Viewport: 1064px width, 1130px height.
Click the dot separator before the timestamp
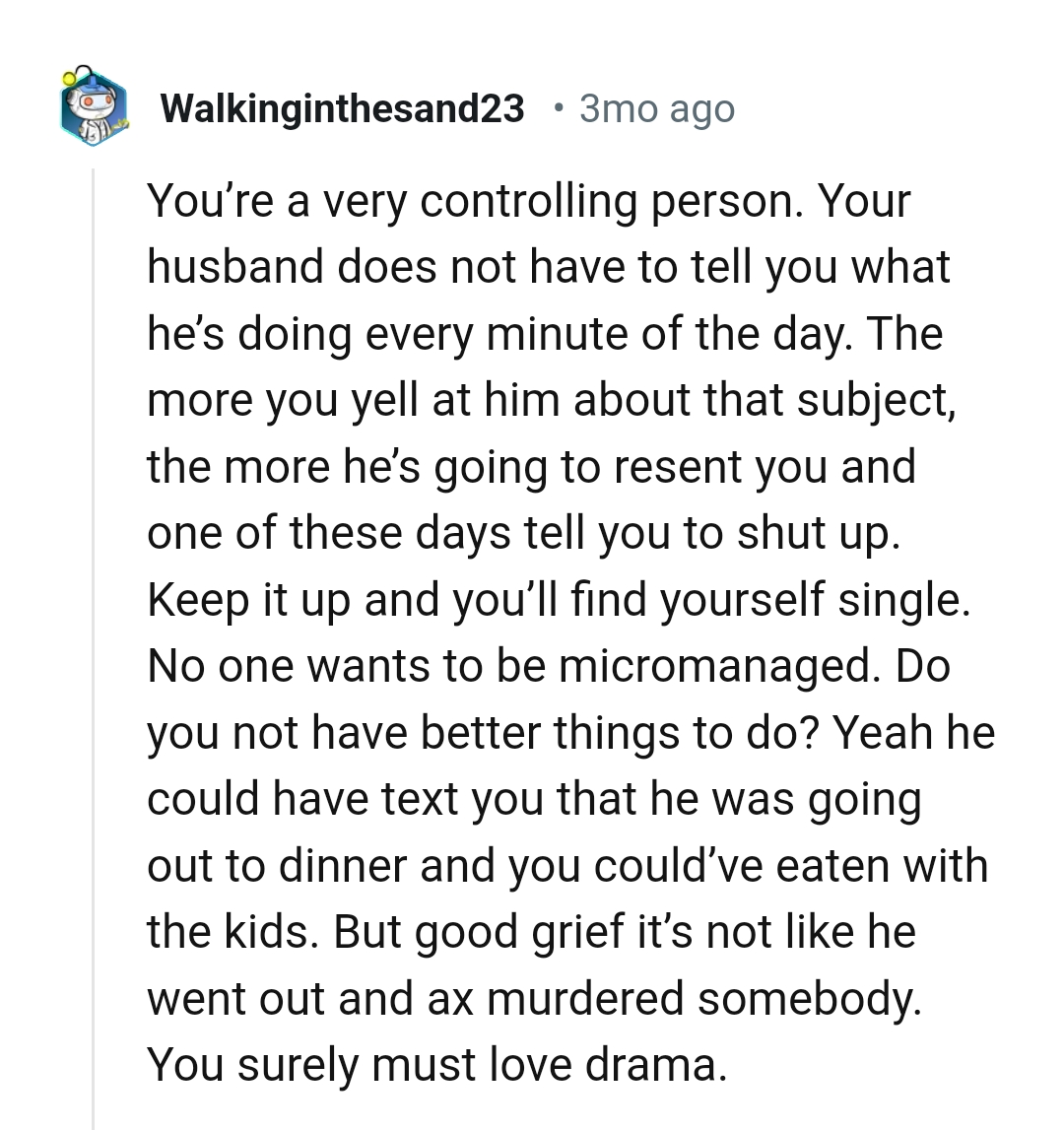(x=560, y=106)
